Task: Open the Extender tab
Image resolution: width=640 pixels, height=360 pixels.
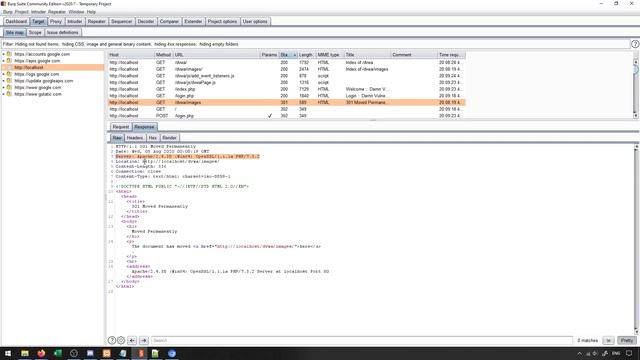Action: (x=193, y=21)
